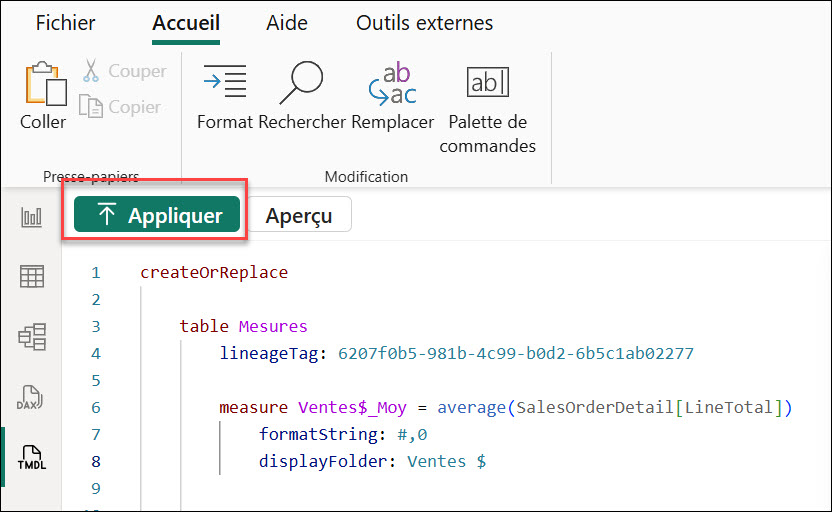Select the TMDL view sidebar icon

(x=32, y=457)
